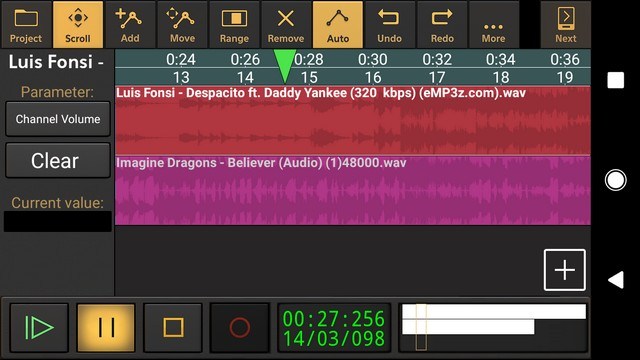The image size is (640, 360).
Task: Pause playback with the pause button
Action: click(x=106, y=327)
